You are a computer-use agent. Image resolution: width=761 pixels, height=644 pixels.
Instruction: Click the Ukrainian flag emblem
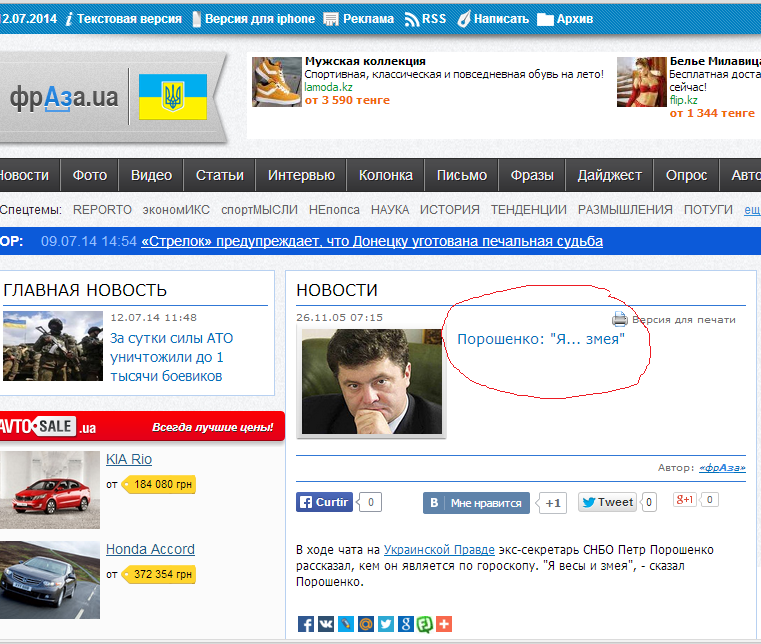[x=173, y=97]
